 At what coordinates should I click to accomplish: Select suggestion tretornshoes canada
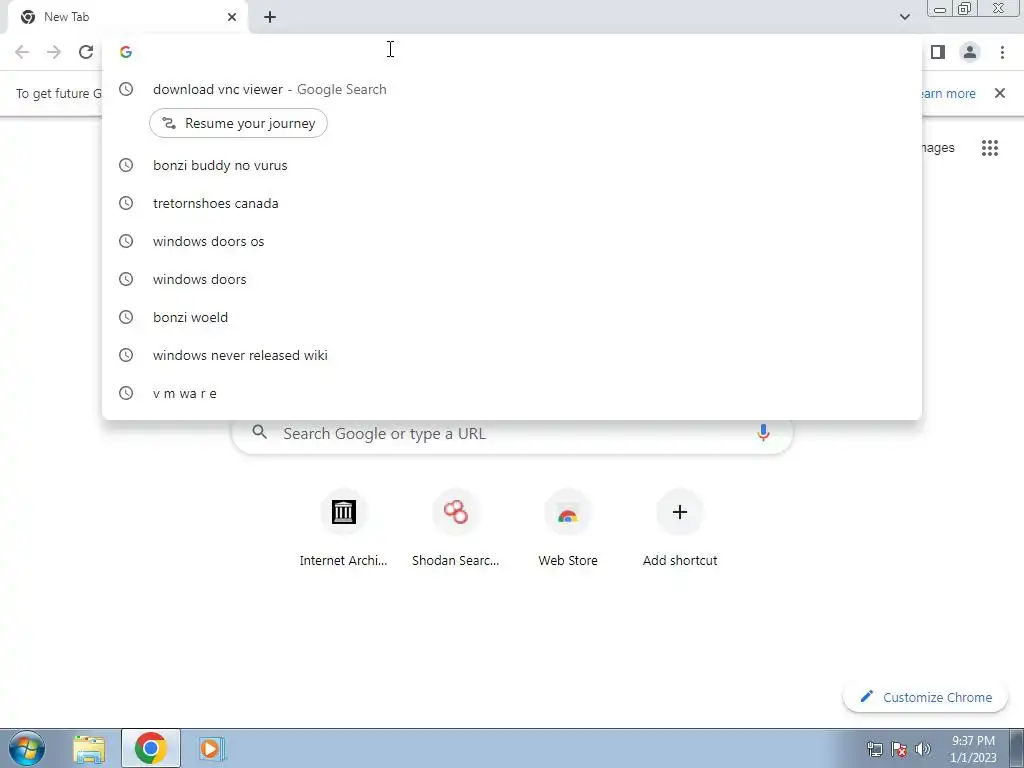(512, 203)
